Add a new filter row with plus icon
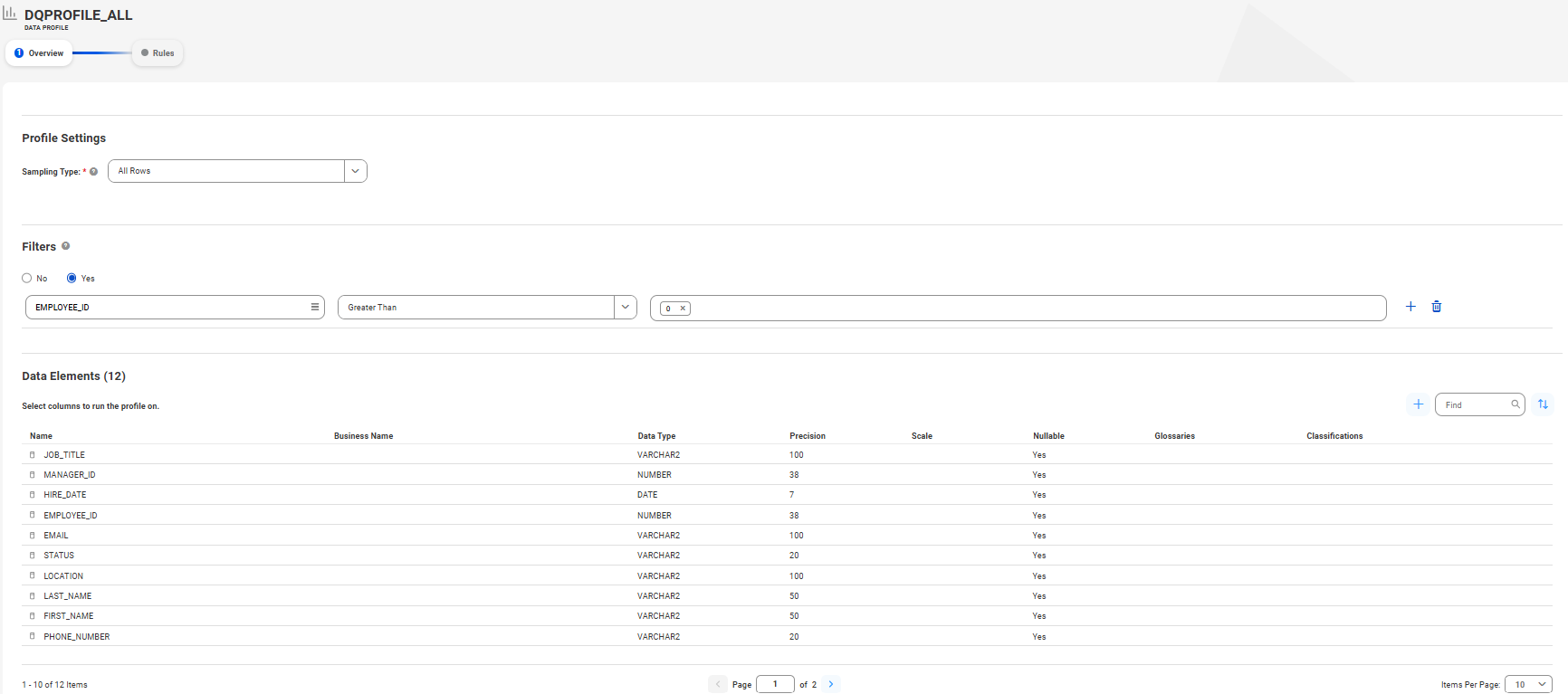The height and width of the screenshot is (694, 1568). pyautogui.click(x=1410, y=307)
